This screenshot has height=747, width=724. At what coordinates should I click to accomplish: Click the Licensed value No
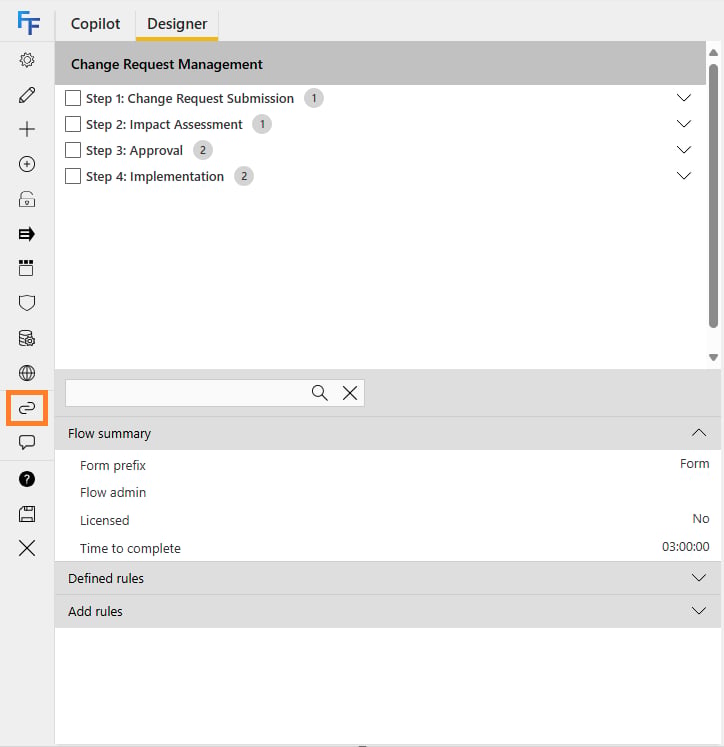pyautogui.click(x=701, y=518)
